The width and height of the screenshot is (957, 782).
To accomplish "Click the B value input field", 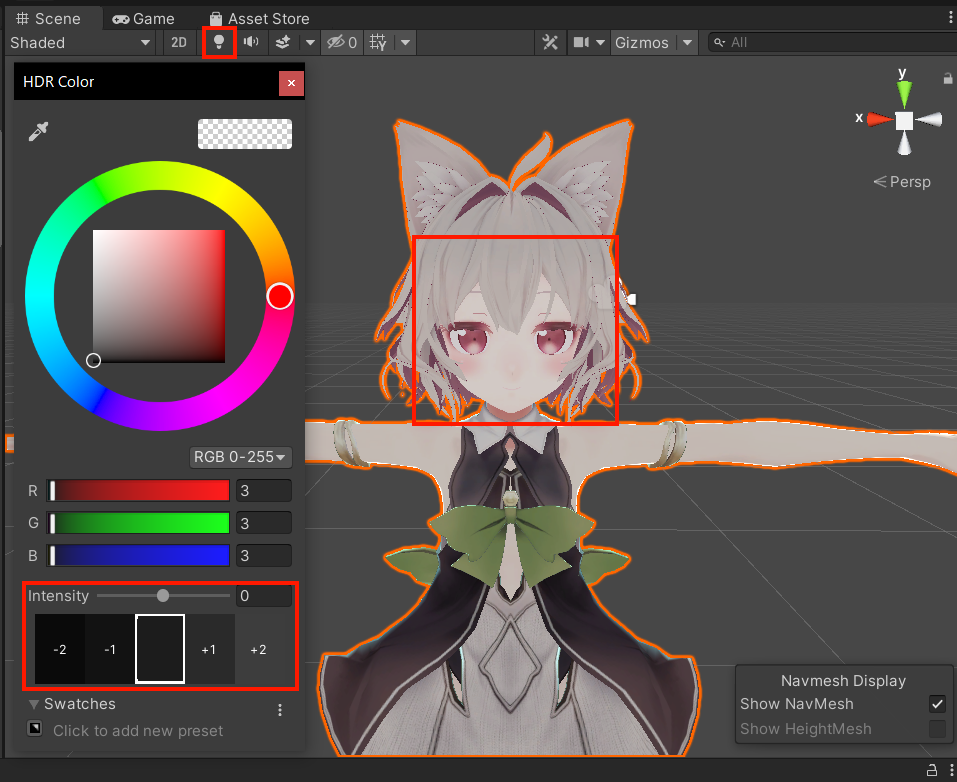I will coord(264,556).
